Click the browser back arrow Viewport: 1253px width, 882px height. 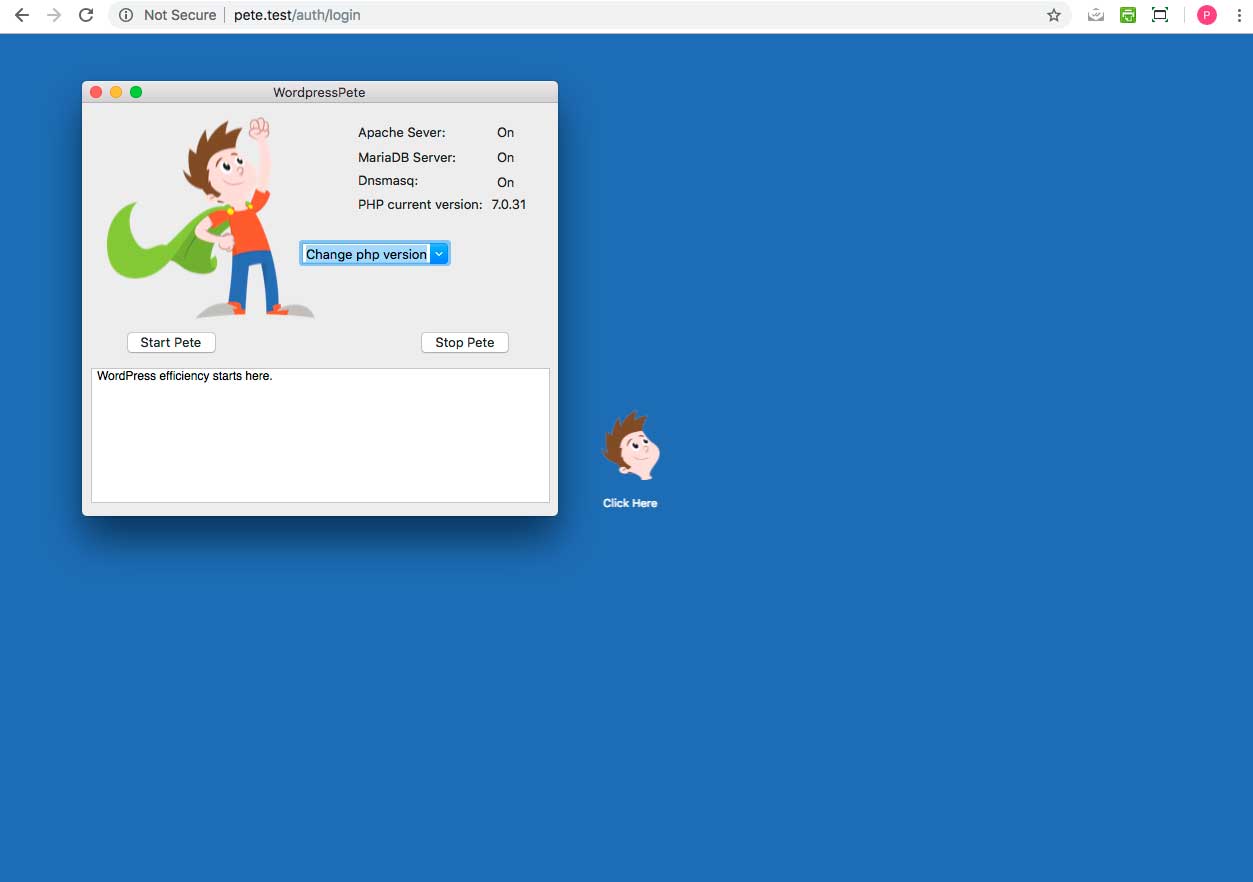(x=21, y=15)
